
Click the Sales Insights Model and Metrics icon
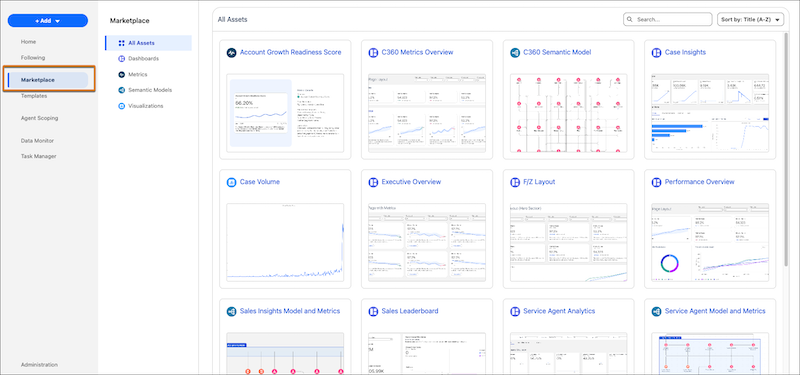[231, 311]
